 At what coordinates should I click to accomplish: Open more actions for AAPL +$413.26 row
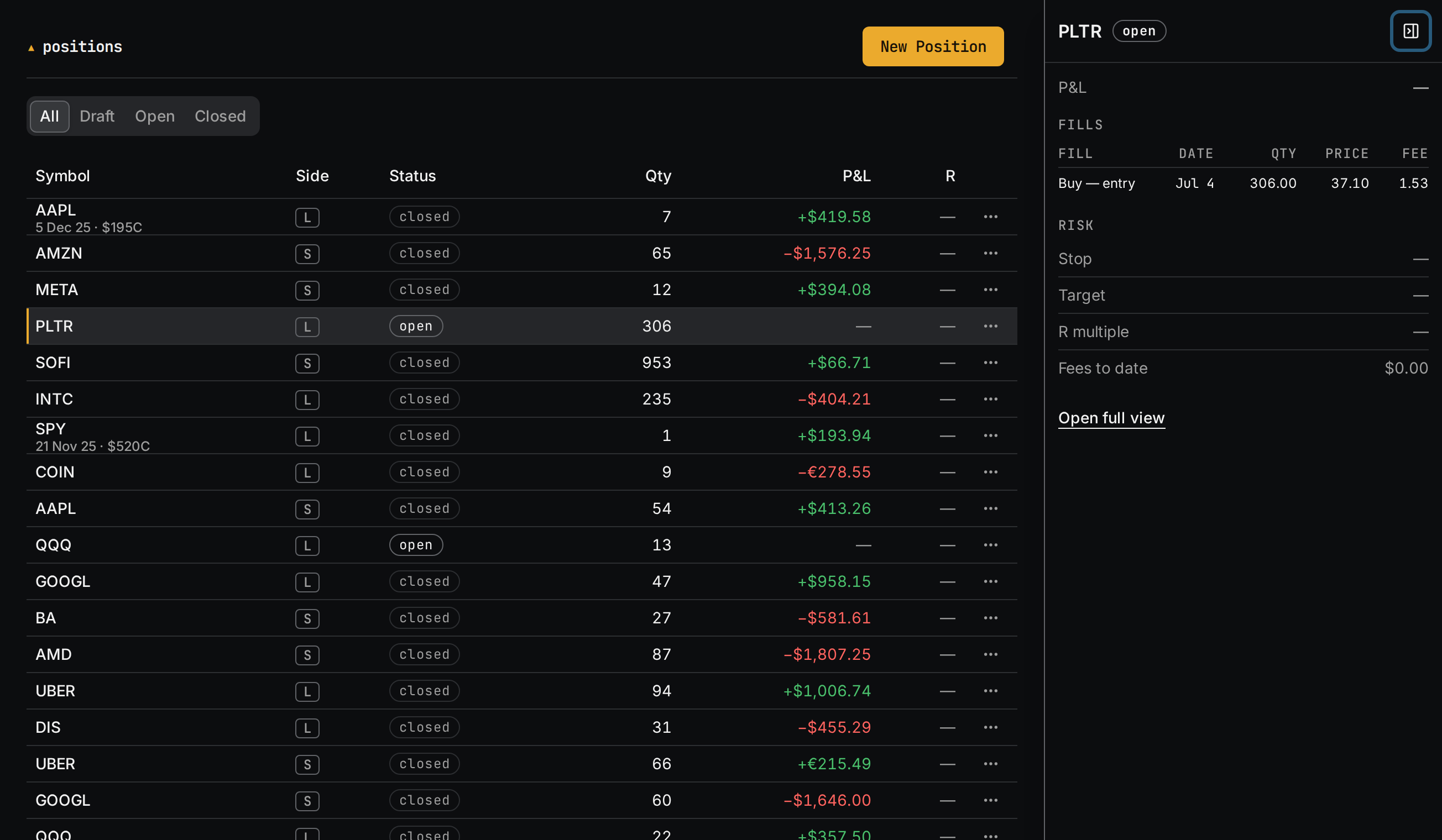pyautogui.click(x=990, y=508)
